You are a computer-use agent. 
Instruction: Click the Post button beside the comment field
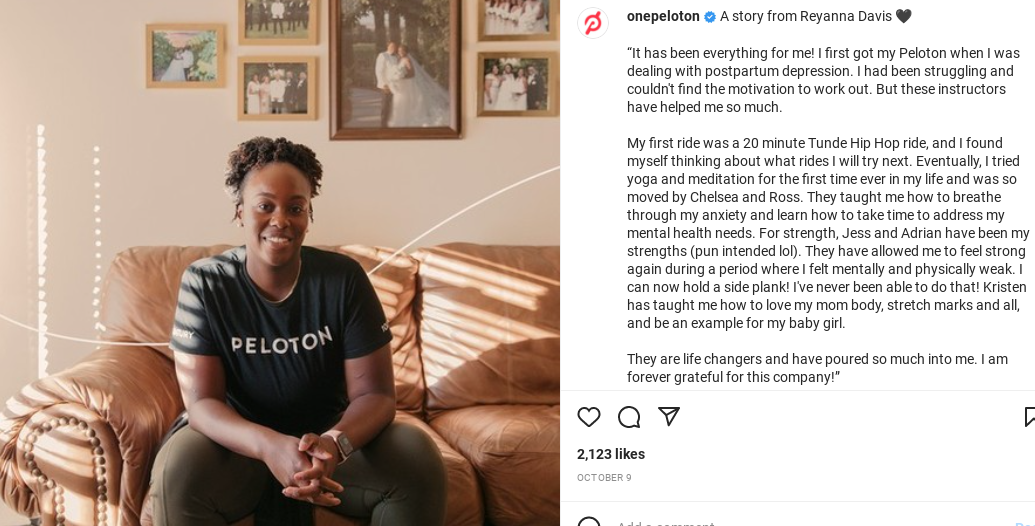tap(1024, 523)
